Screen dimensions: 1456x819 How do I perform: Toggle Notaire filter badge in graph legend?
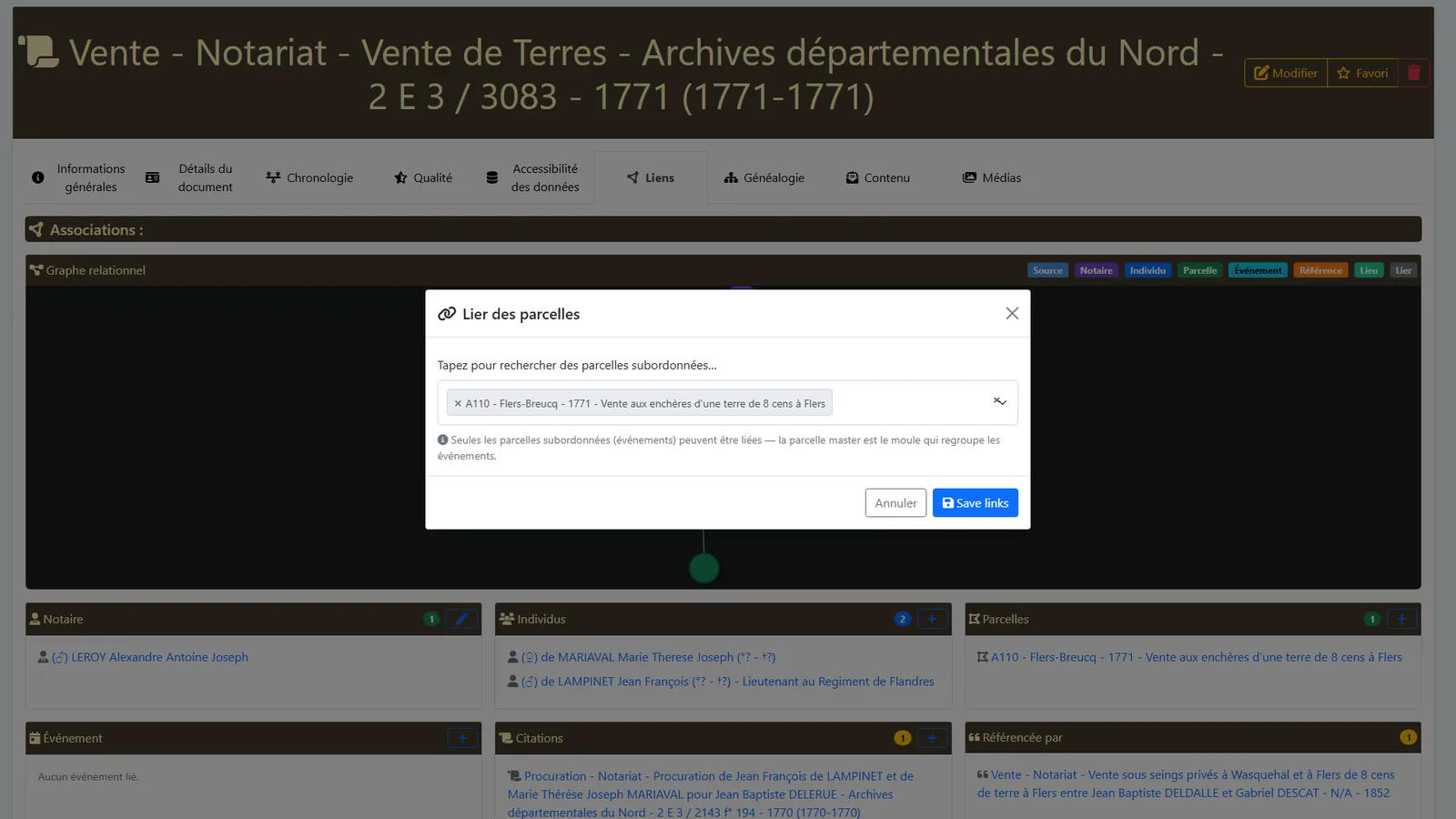(1096, 270)
